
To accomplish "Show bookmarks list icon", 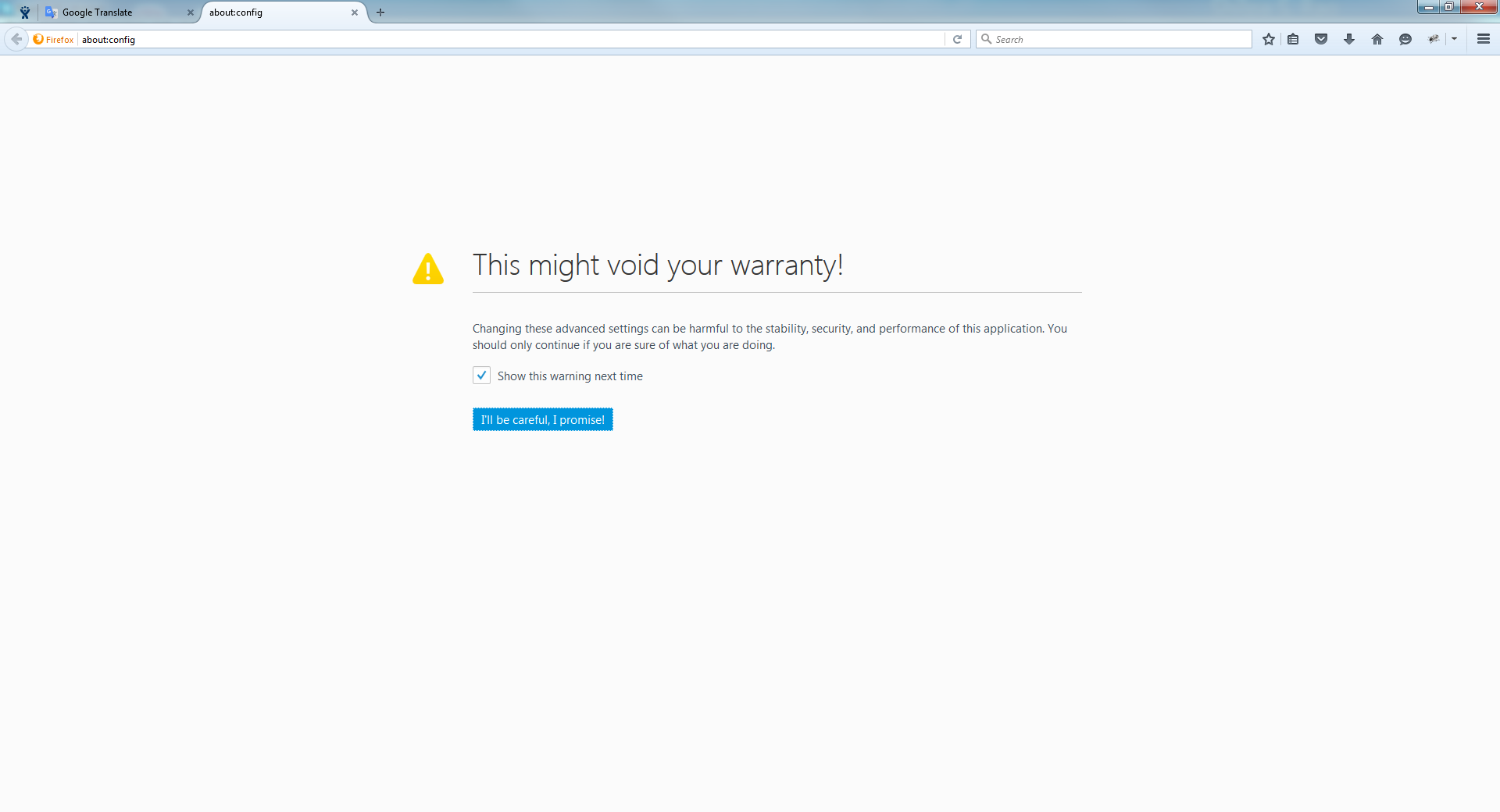I will coord(1294,39).
